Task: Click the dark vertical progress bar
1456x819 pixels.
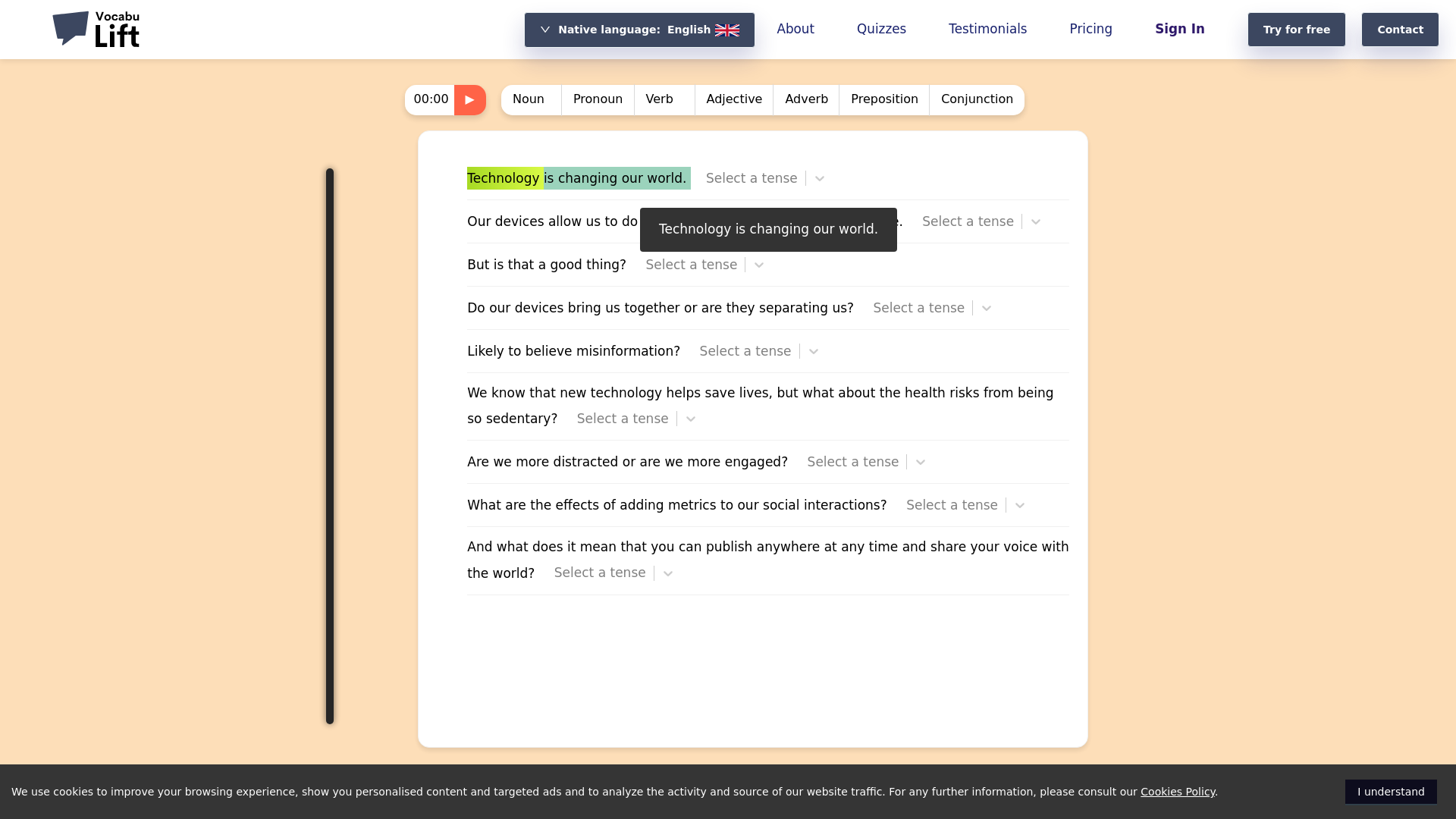Action: tap(330, 446)
